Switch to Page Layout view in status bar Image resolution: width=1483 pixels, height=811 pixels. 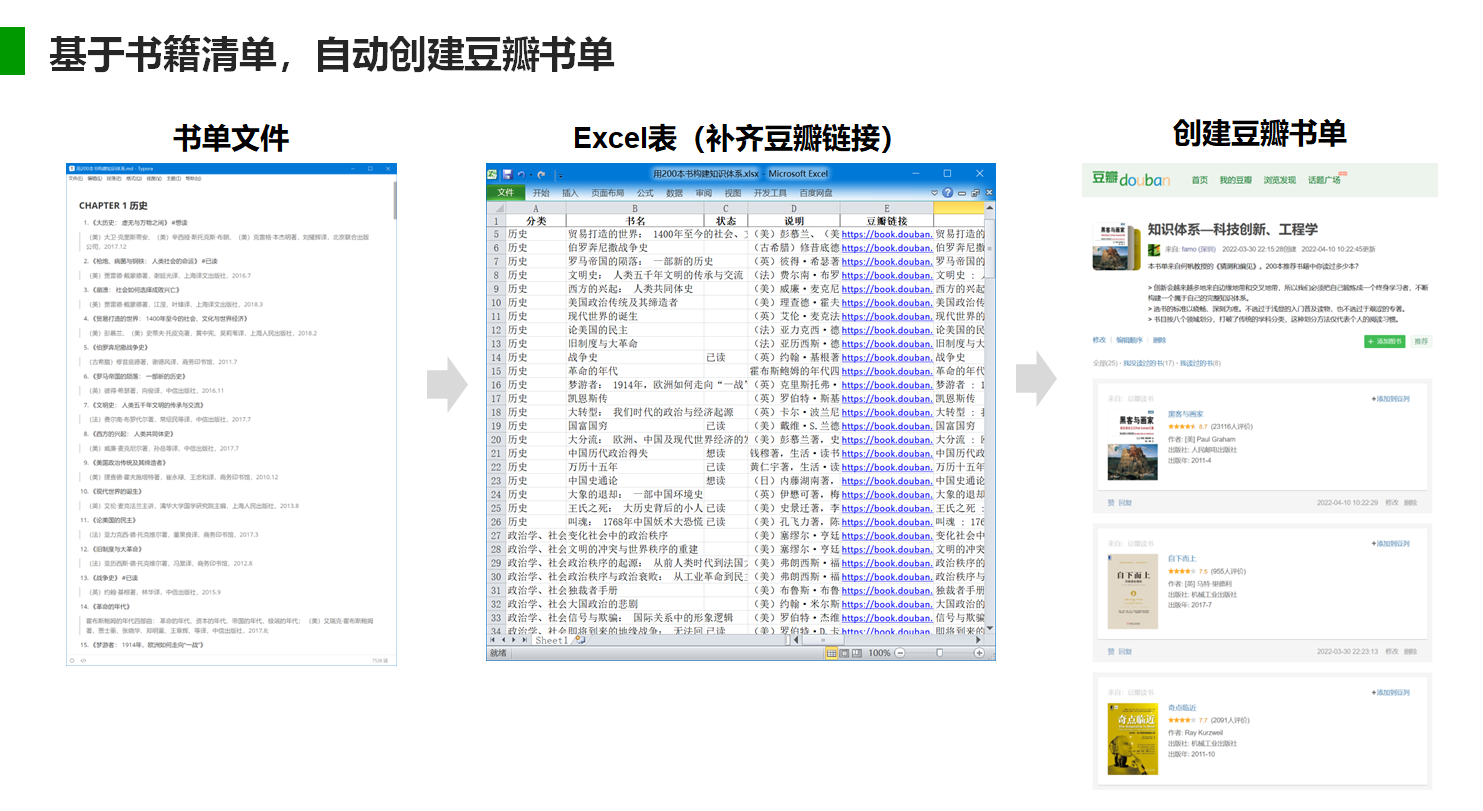pos(844,653)
